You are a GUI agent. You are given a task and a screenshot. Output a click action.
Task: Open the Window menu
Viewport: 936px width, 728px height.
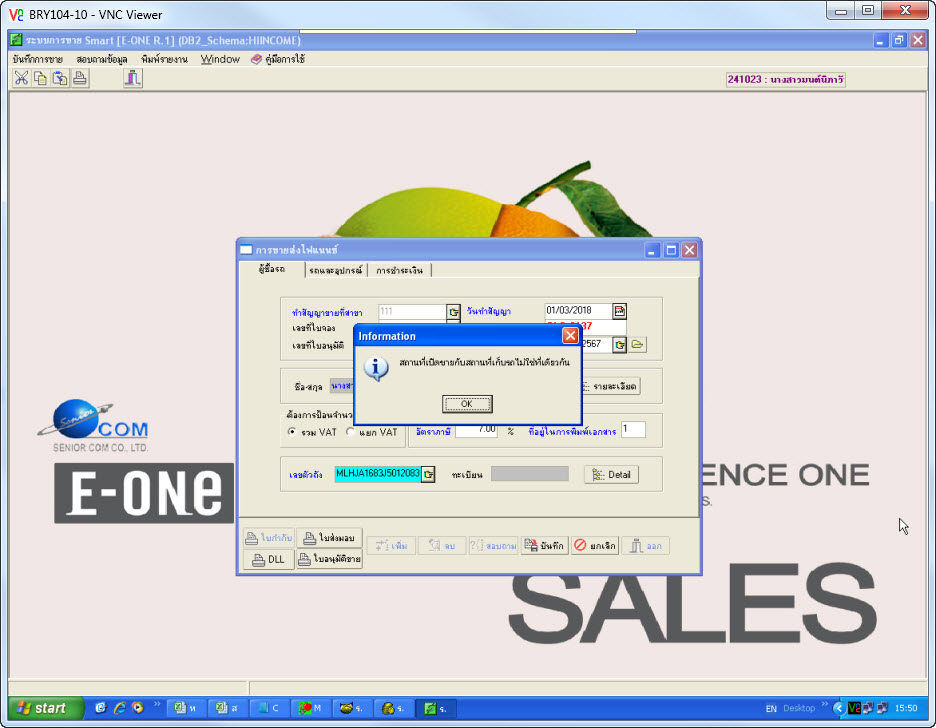220,59
